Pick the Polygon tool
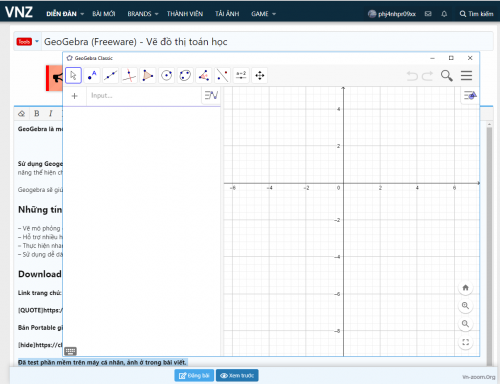 (148, 75)
